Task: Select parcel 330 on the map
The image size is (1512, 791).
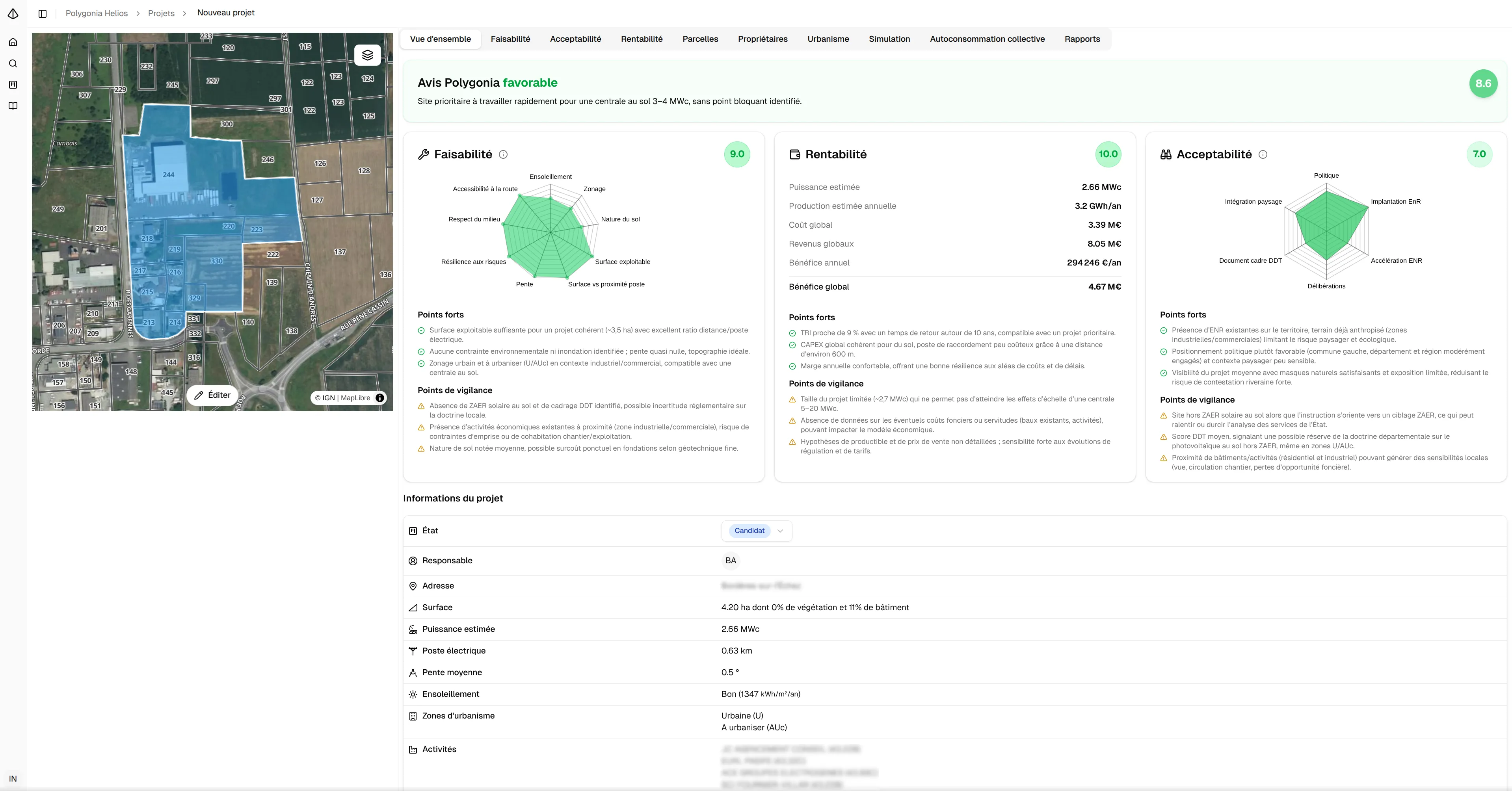Action: pyautogui.click(x=217, y=261)
